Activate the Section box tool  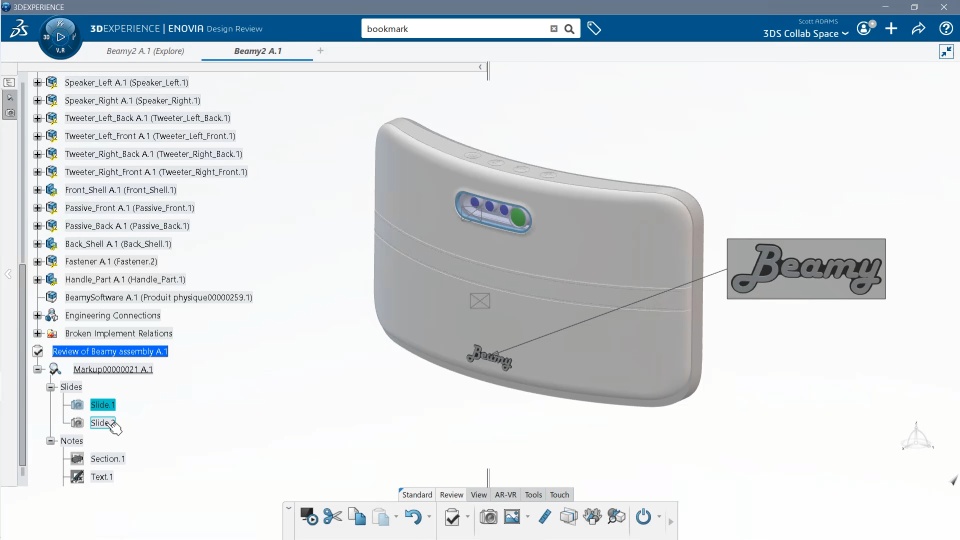pyautogui.click(x=569, y=517)
